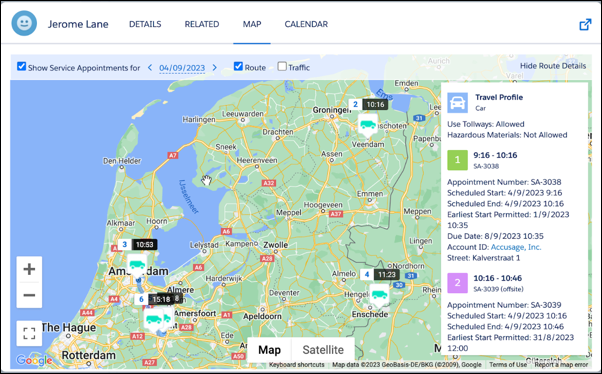Screen dimensions: 602x374
Task: Switch to Map view type
Action: tap(270, 350)
